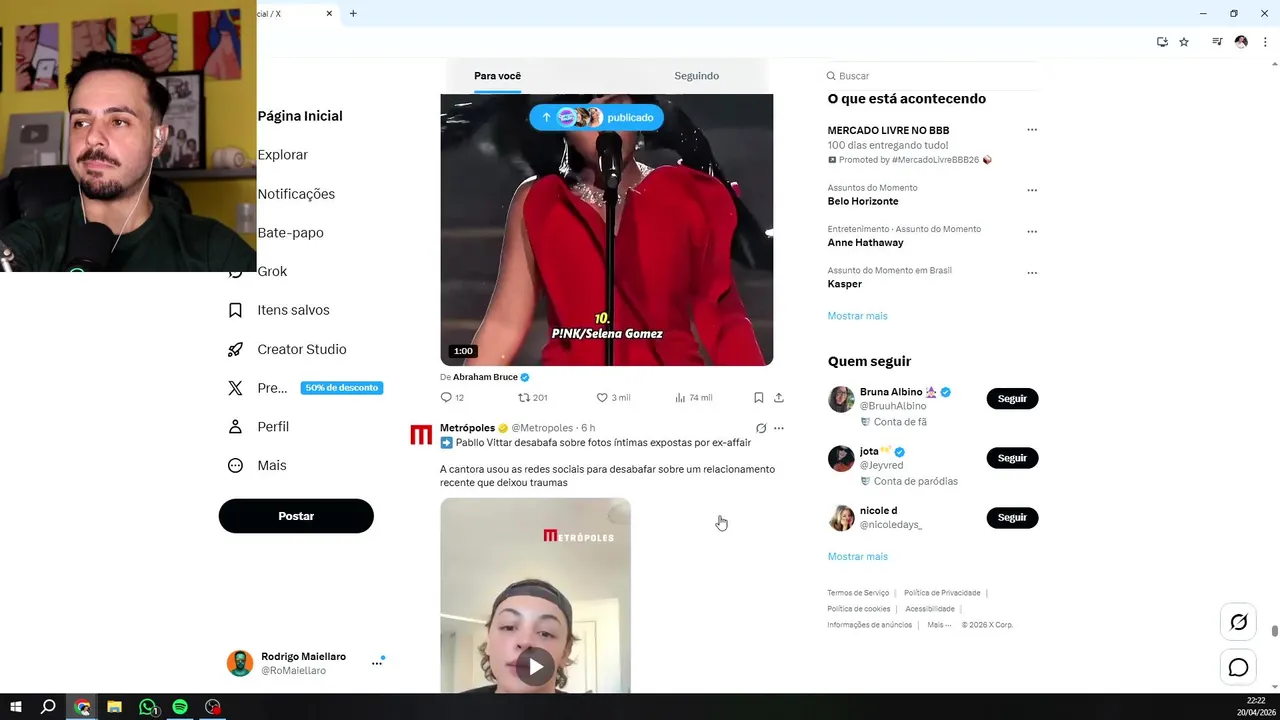
Task: Open the Perfil person icon
Action: [235, 426]
